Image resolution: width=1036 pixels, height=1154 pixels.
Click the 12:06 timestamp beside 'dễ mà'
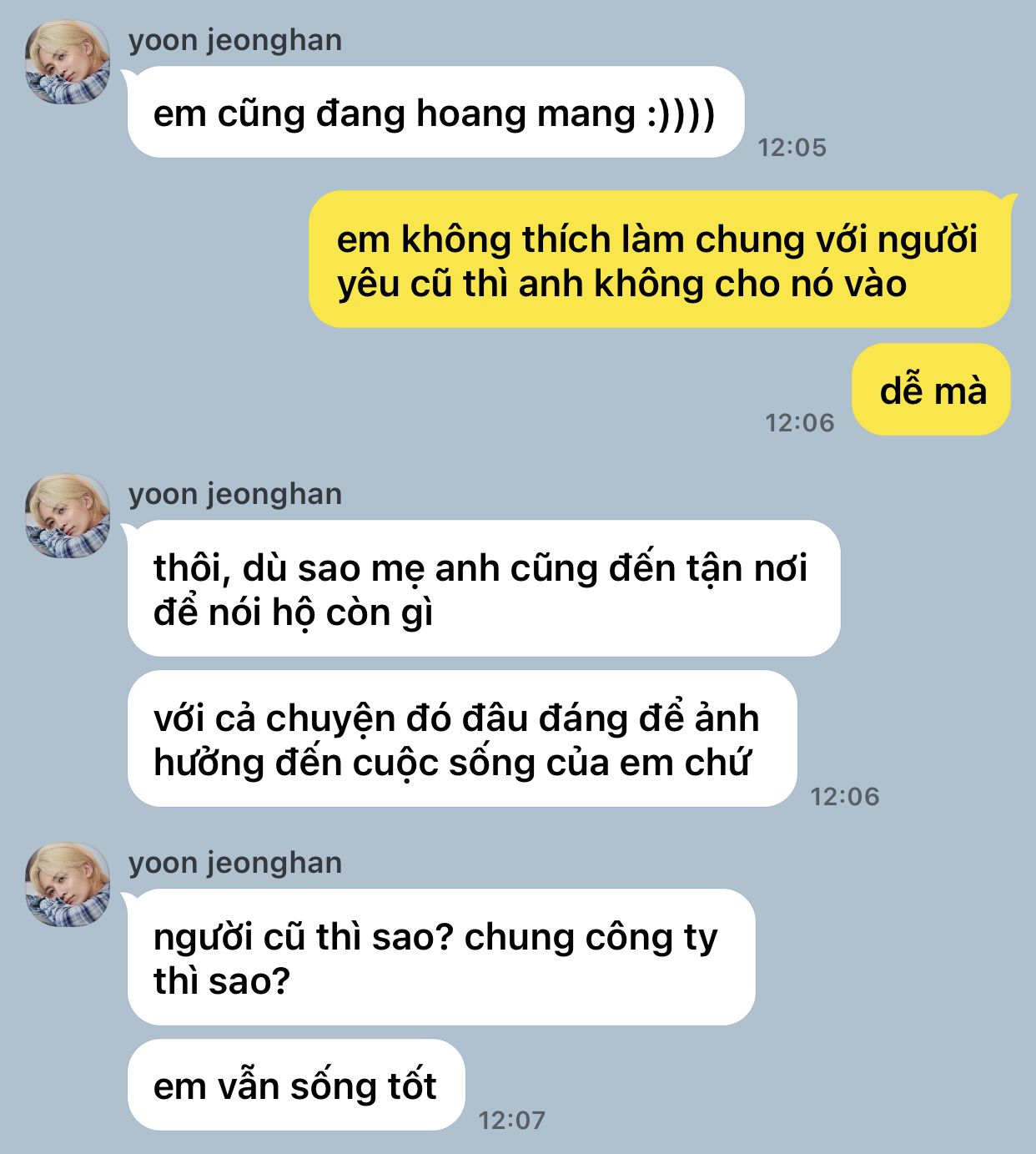800,423
